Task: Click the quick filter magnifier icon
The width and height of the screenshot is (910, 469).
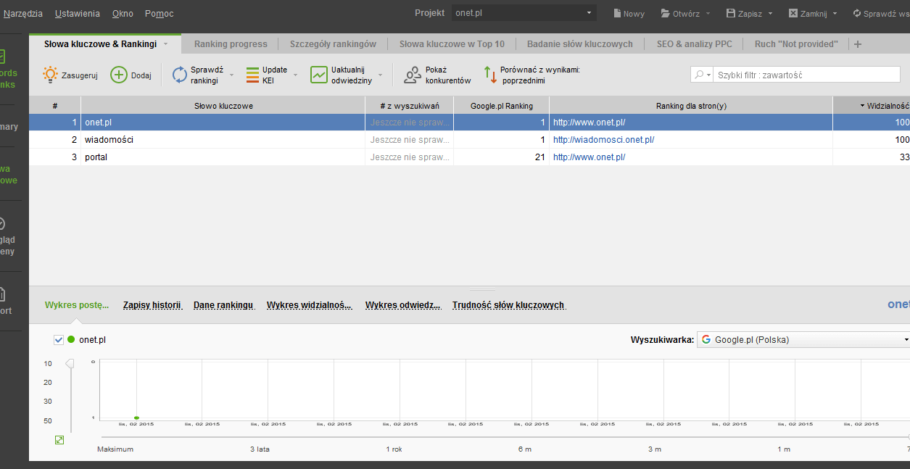Action: [x=699, y=75]
